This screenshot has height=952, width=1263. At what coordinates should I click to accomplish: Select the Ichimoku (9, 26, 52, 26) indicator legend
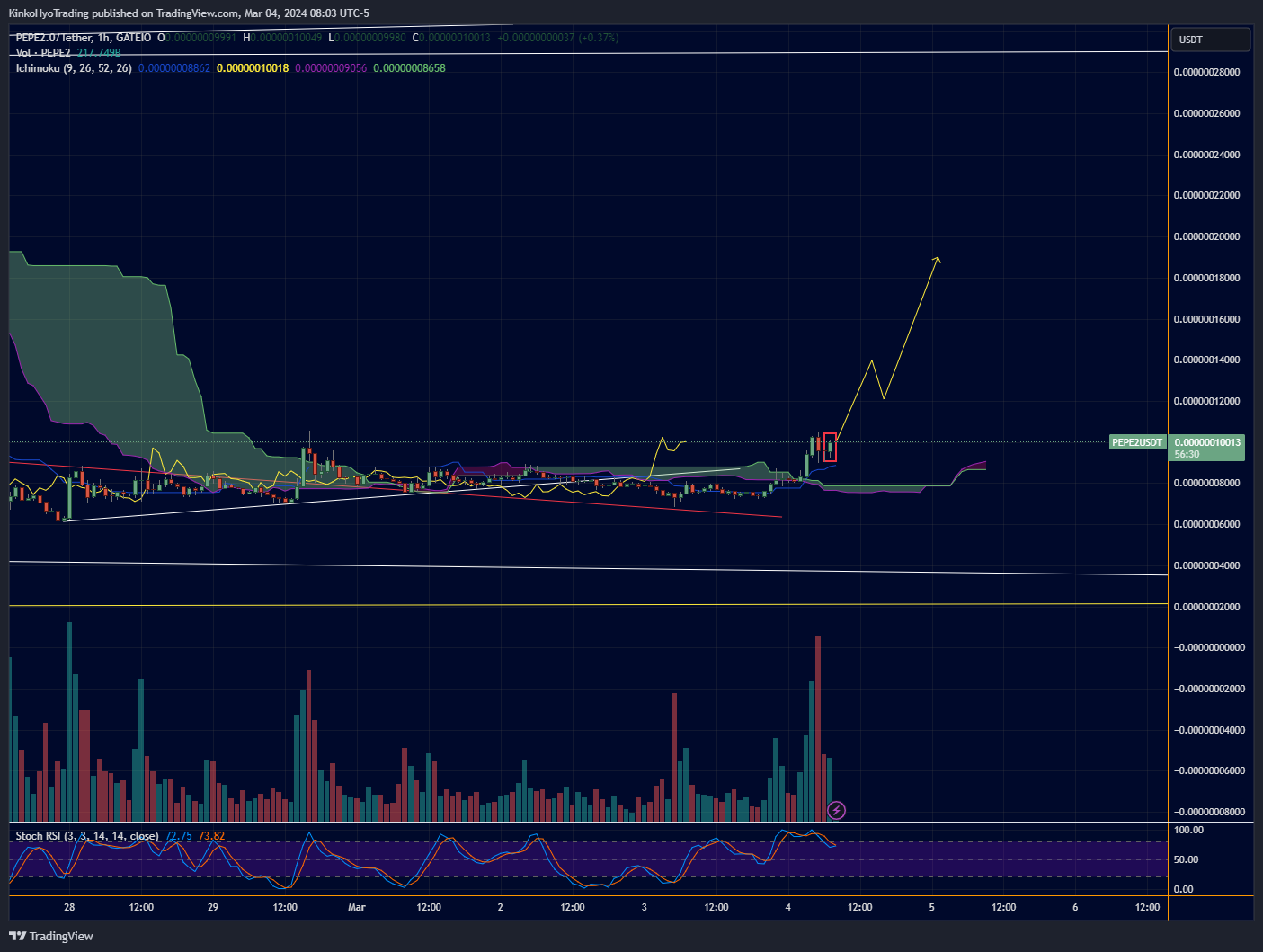pos(74,68)
